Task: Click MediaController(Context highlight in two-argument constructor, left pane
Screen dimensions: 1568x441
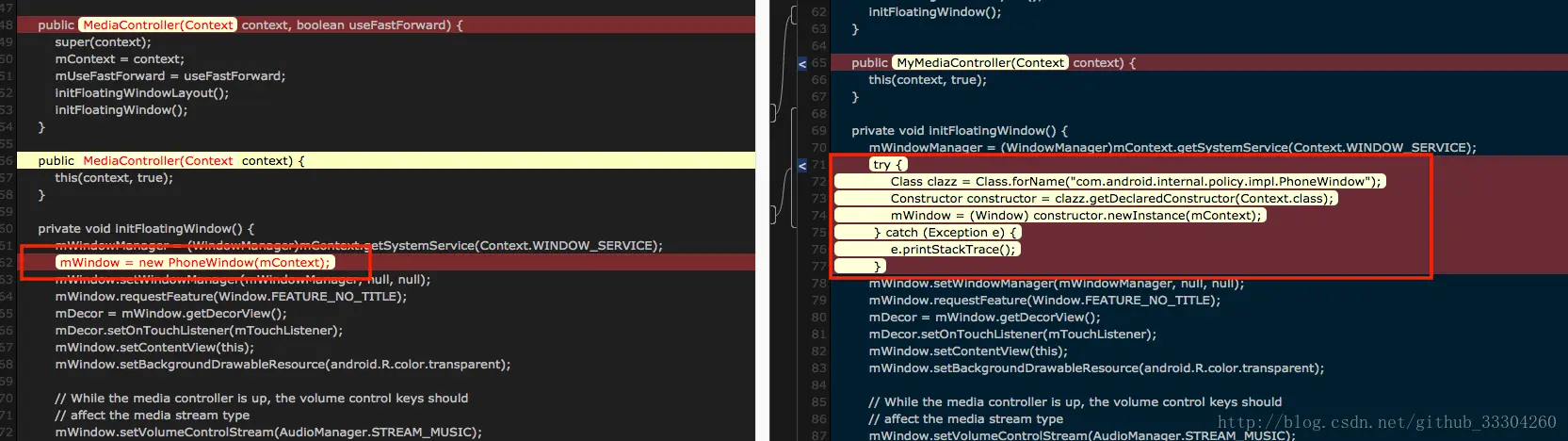Action: click(157, 25)
